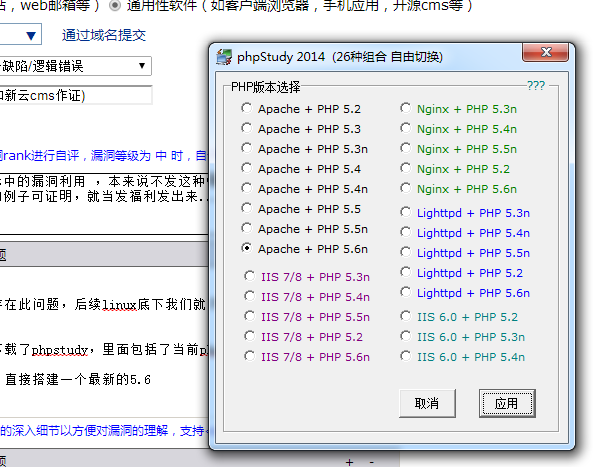Select IIS 6.0 + PHP 5.2
Image resolution: width=616 pixels, height=467 pixels.
tap(405, 317)
